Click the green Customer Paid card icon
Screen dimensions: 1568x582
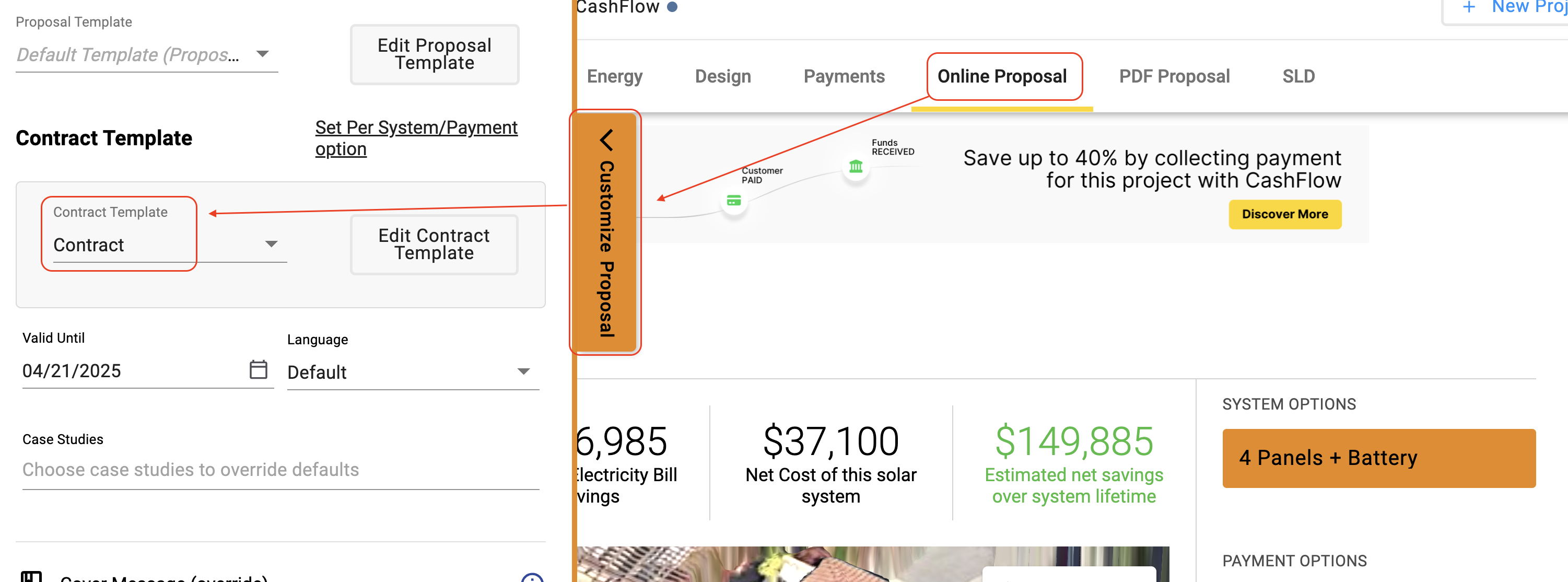click(x=734, y=201)
